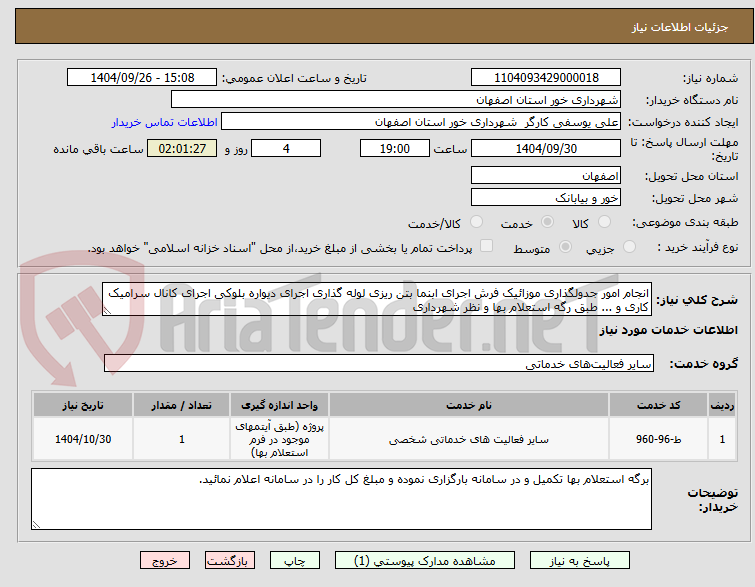755x587 pixels.
Task: Click the نام خدمت column header
Action: (469, 405)
